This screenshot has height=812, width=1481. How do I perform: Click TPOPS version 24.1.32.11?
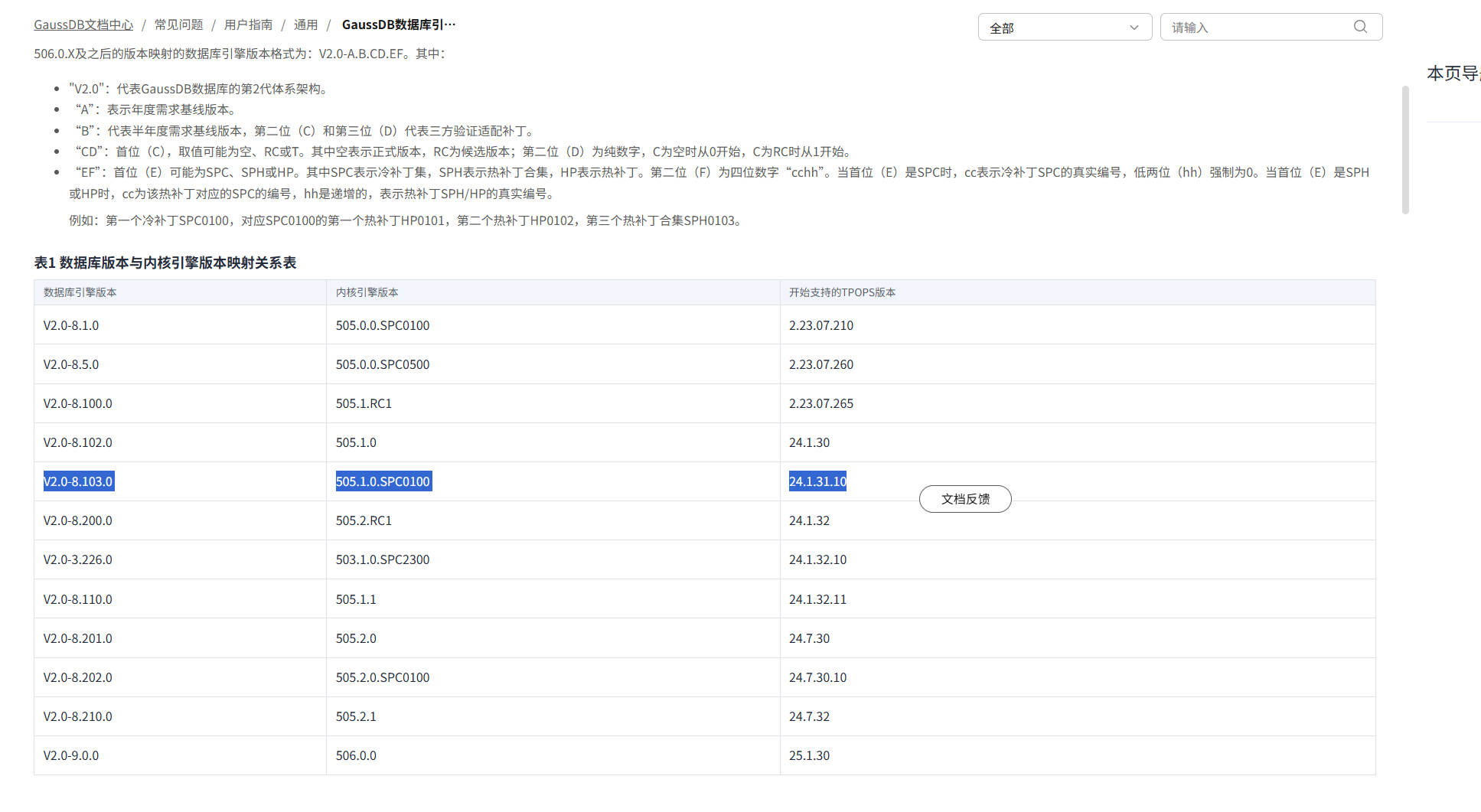(x=817, y=599)
